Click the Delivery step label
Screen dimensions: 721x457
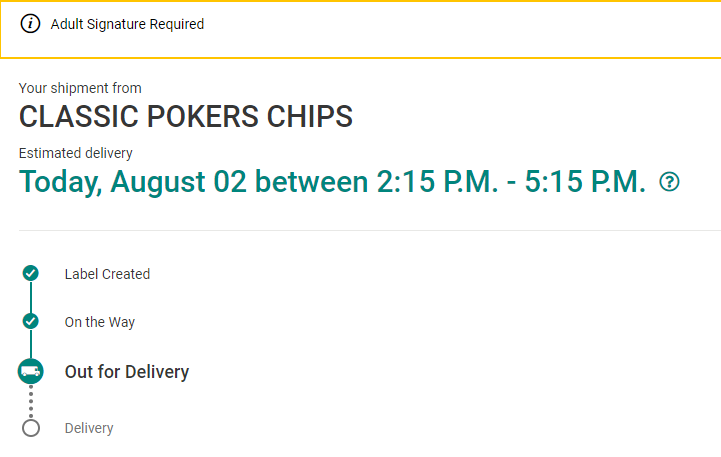89,428
